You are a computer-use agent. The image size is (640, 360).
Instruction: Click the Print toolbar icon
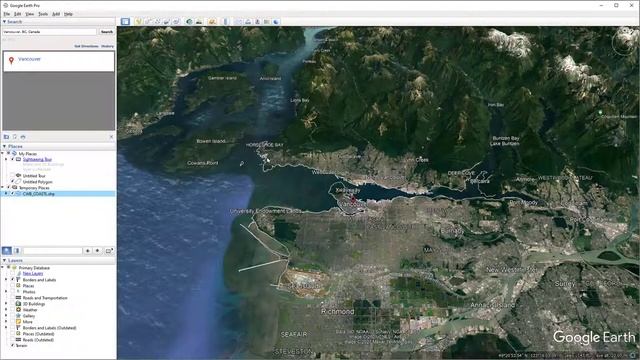pyautogui.click(x=248, y=22)
